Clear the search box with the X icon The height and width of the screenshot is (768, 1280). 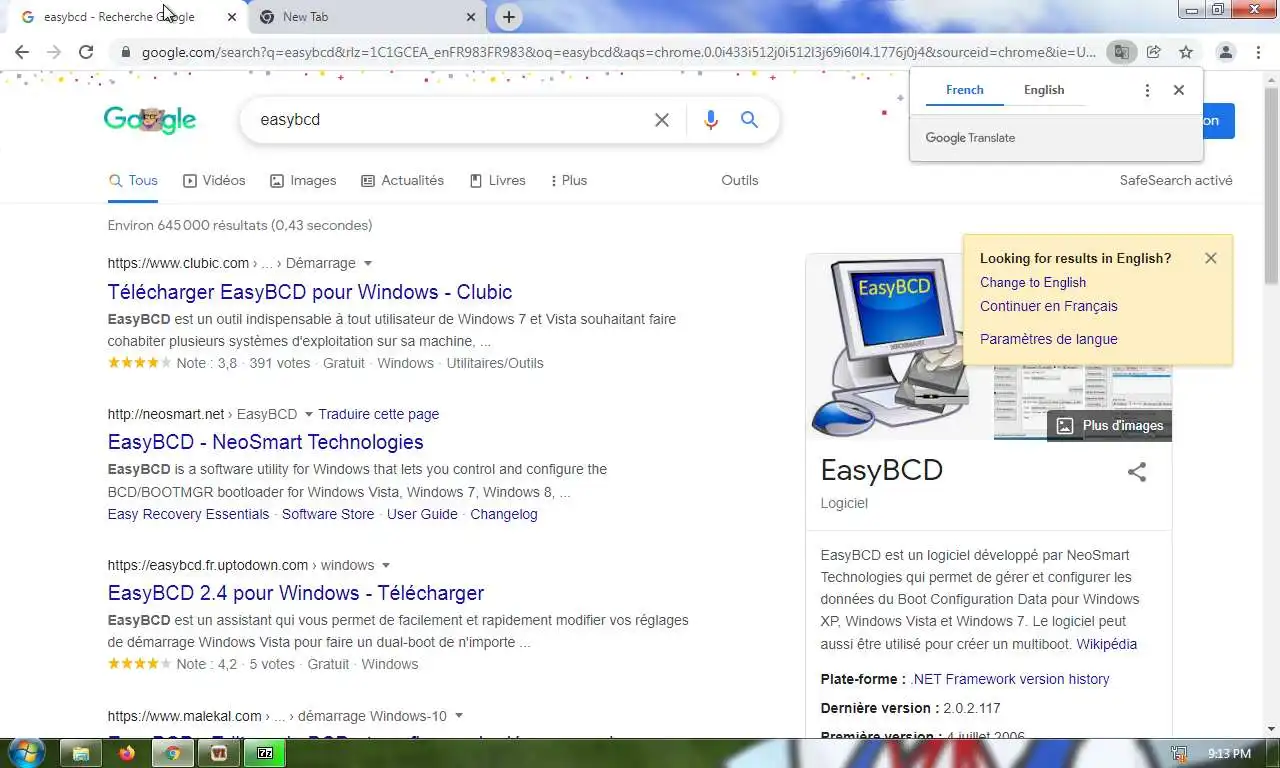tap(662, 120)
